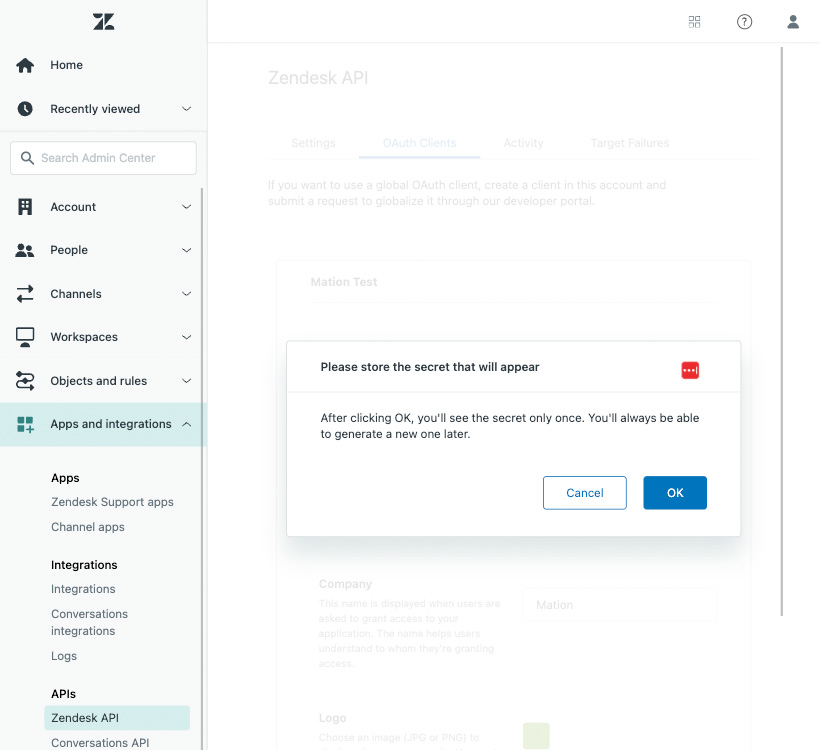The image size is (820, 750).
Task: Switch to the Target Failures tab
Action: (x=630, y=143)
